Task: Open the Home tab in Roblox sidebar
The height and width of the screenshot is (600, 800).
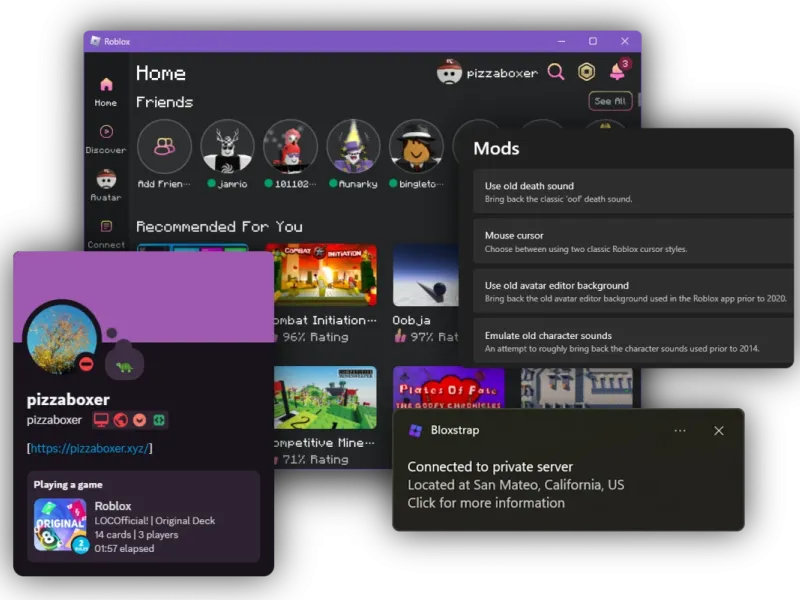Action: point(106,92)
